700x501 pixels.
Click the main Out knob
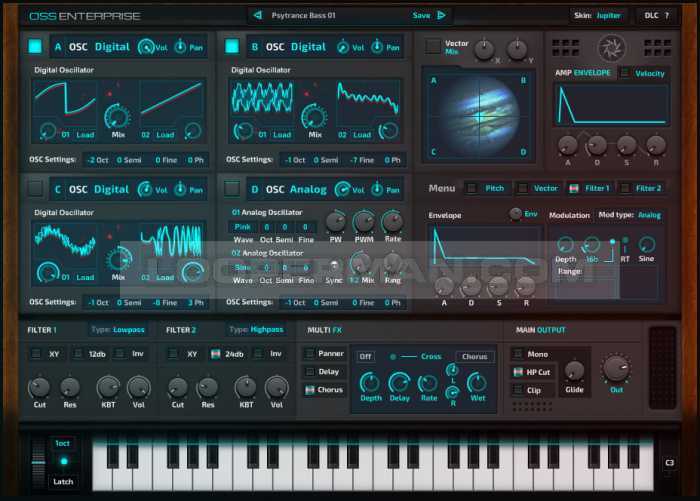tap(616, 371)
